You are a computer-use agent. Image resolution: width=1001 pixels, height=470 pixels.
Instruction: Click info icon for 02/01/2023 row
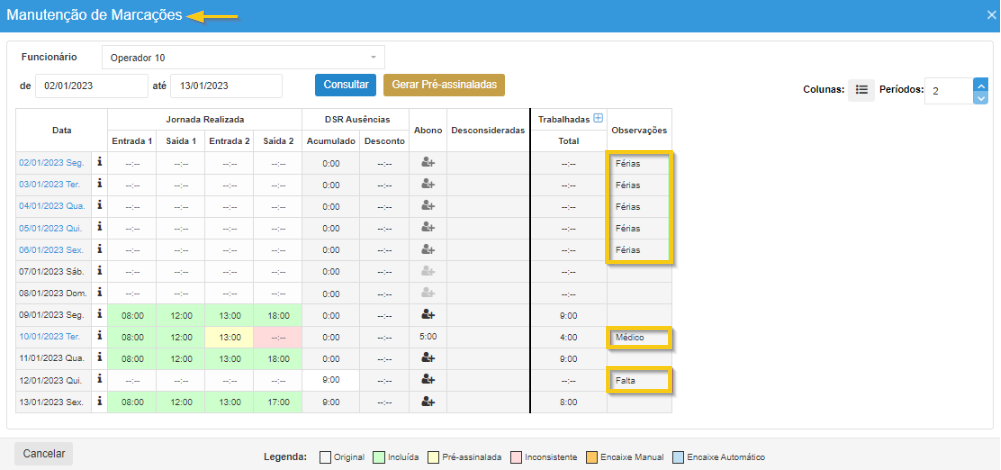[x=100, y=161]
